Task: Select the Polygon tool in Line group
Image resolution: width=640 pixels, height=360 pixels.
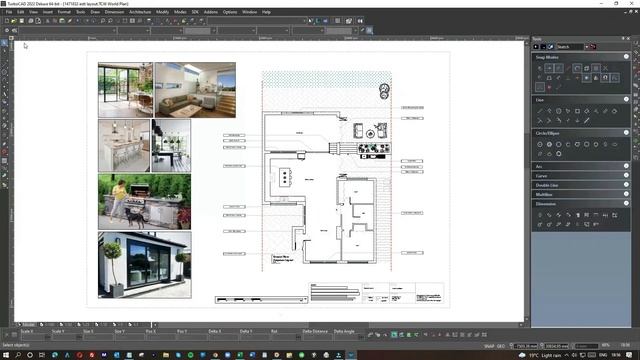Action: pyautogui.click(x=558, y=111)
